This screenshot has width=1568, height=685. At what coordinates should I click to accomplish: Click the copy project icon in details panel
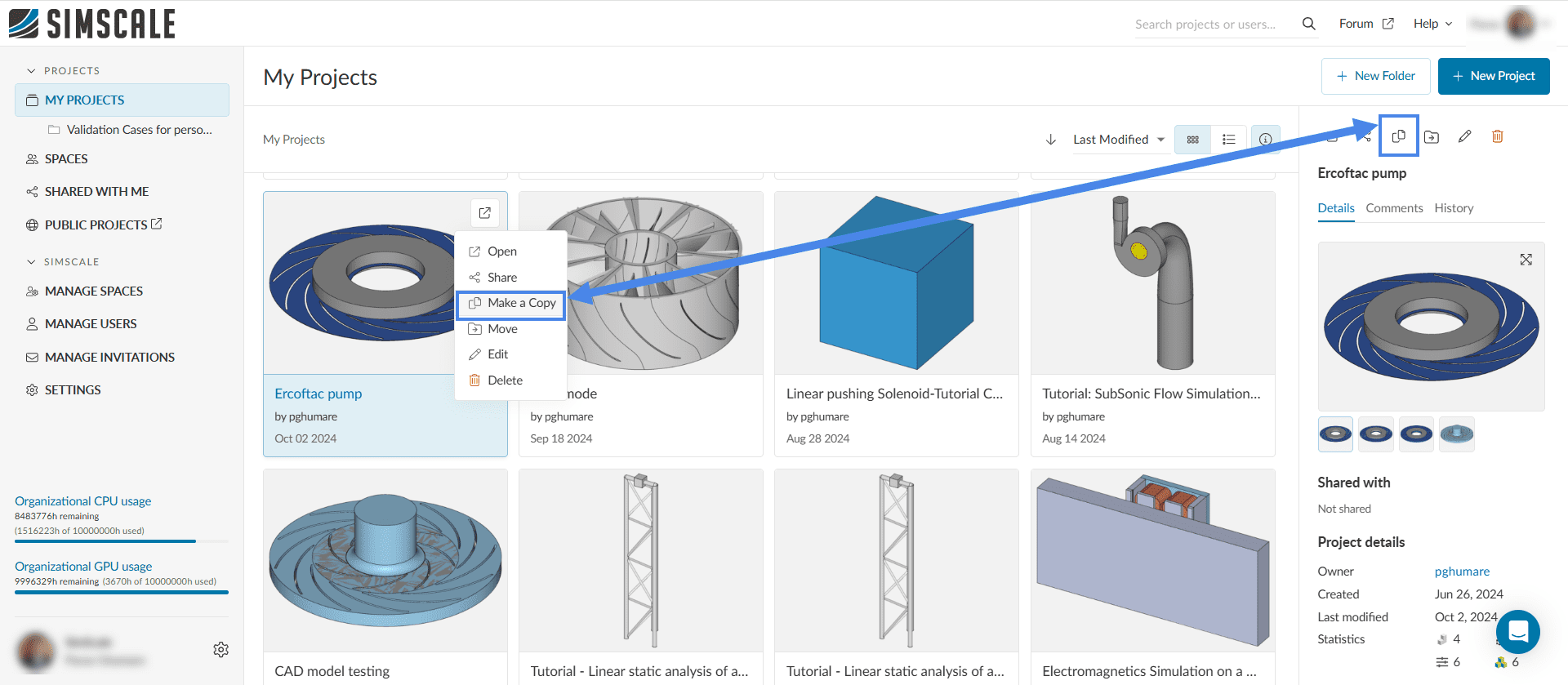(x=1398, y=136)
